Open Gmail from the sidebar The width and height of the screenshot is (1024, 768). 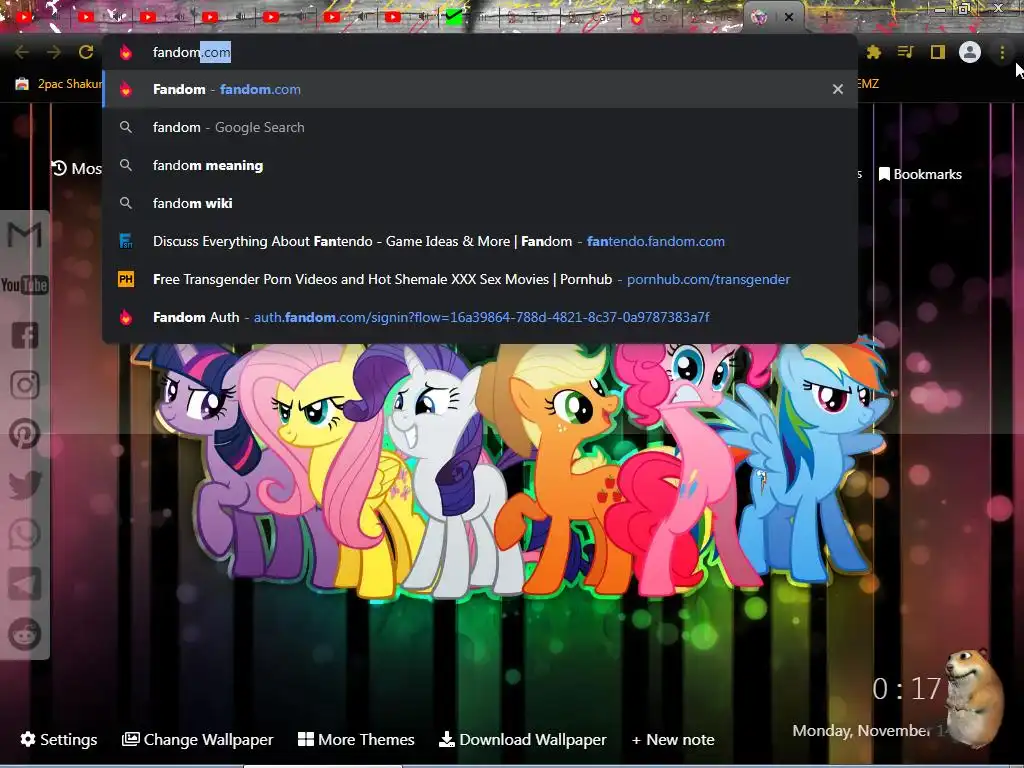click(25, 235)
